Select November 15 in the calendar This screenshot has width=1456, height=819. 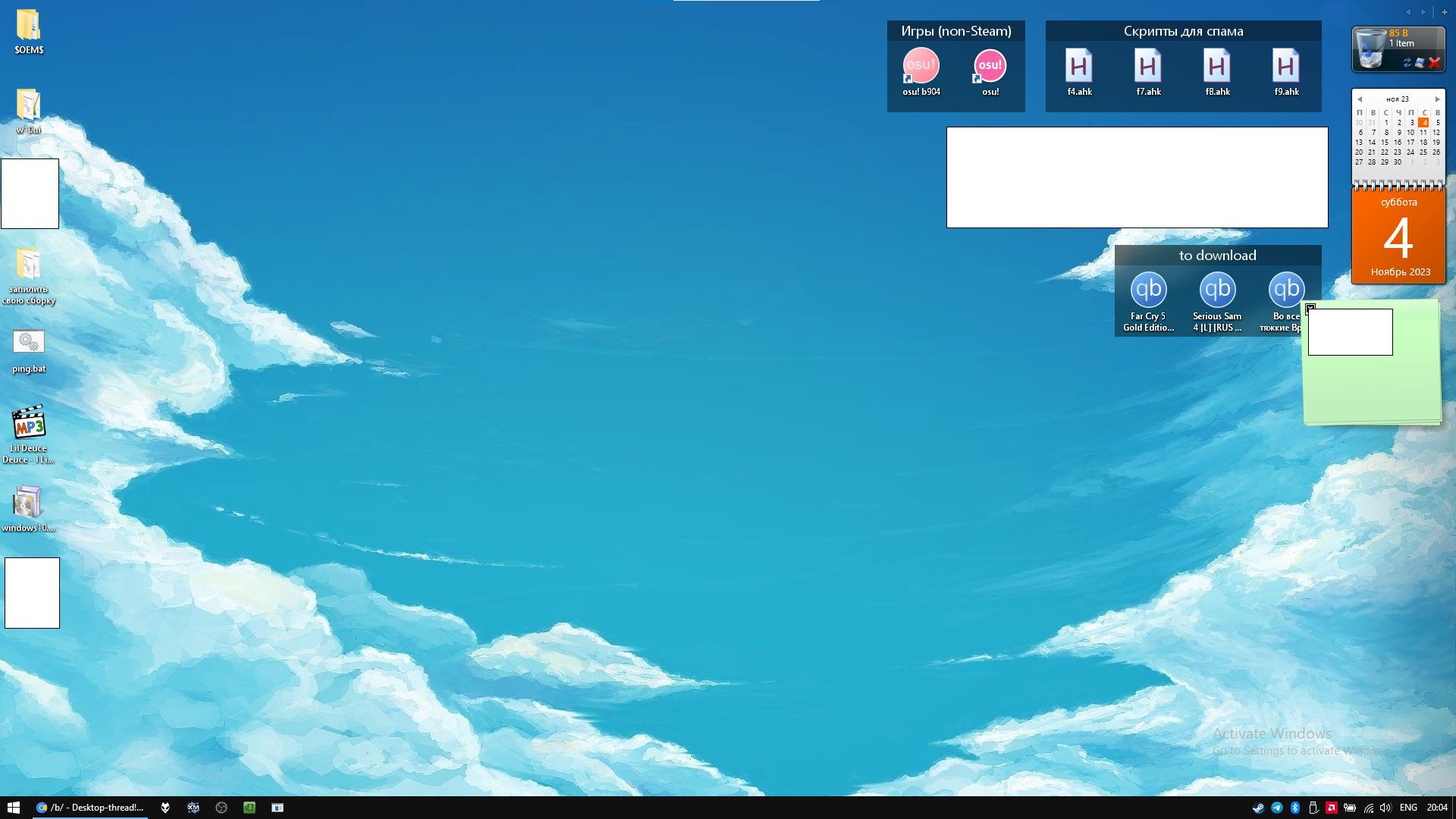pos(1385,143)
